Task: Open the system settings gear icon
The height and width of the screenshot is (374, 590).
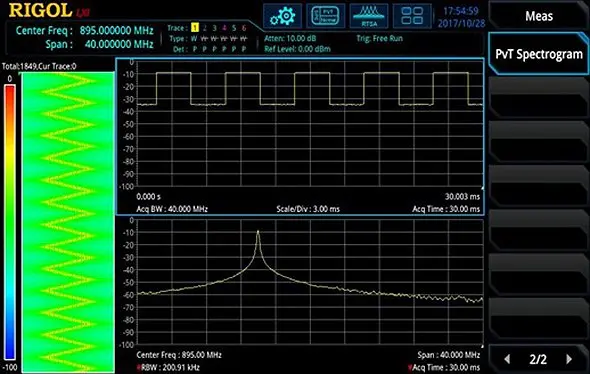Action: pos(283,16)
